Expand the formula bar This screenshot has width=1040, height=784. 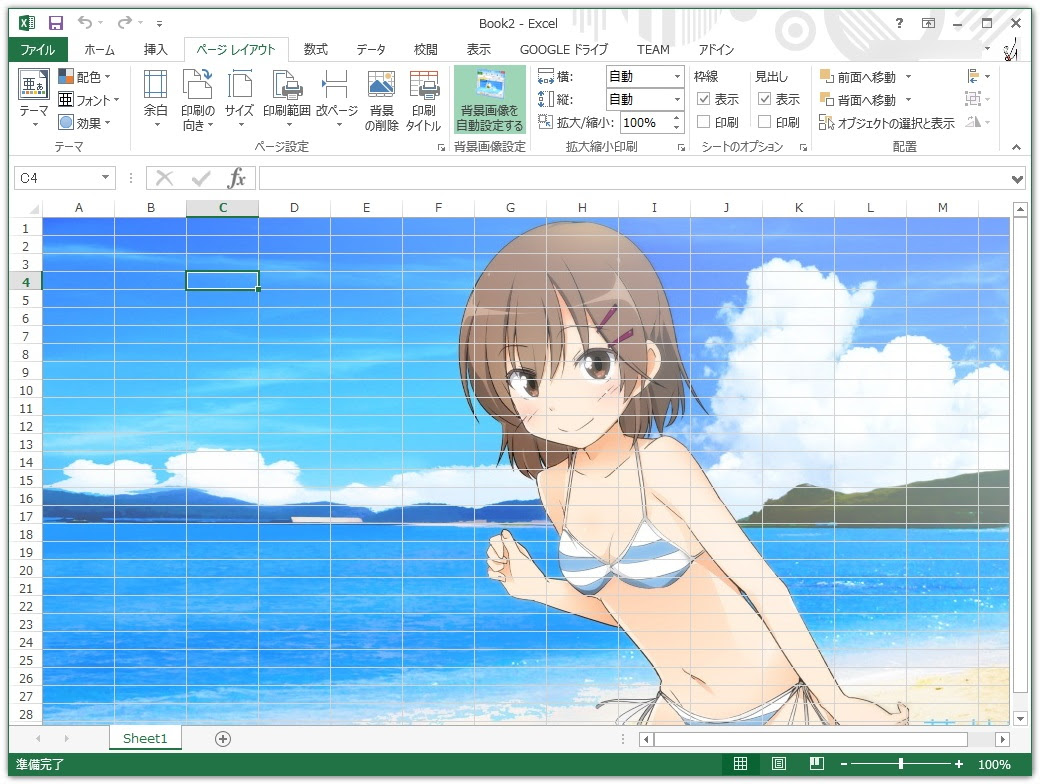point(1017,178)
